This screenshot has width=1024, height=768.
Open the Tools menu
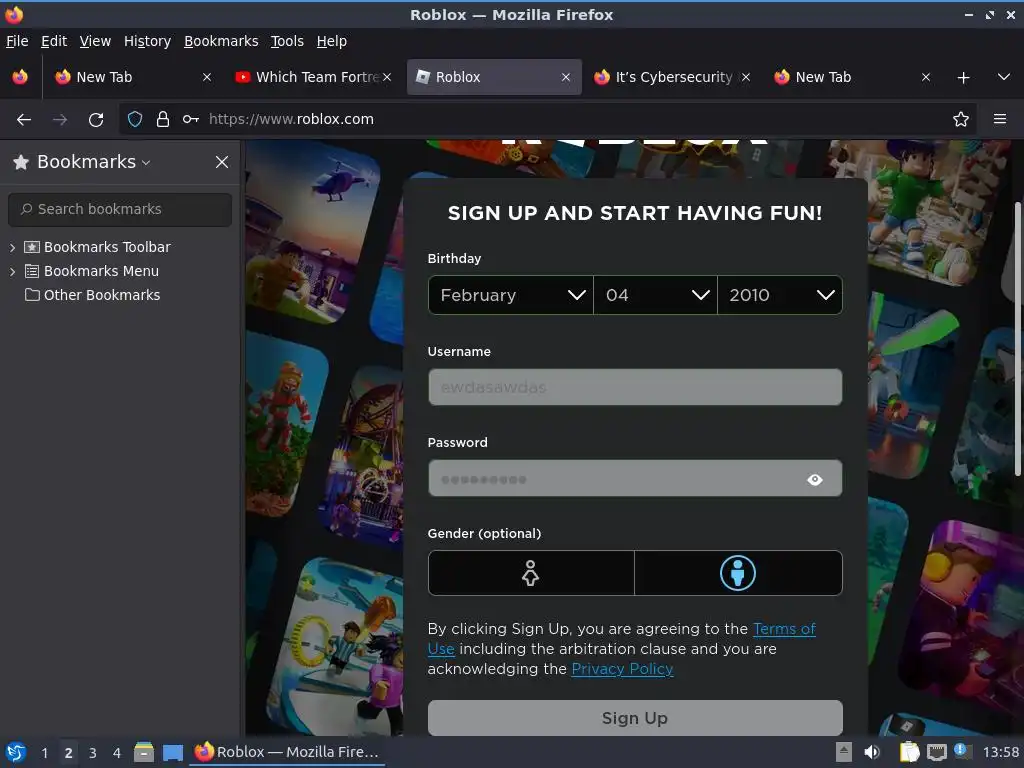[x=287, y=41]
